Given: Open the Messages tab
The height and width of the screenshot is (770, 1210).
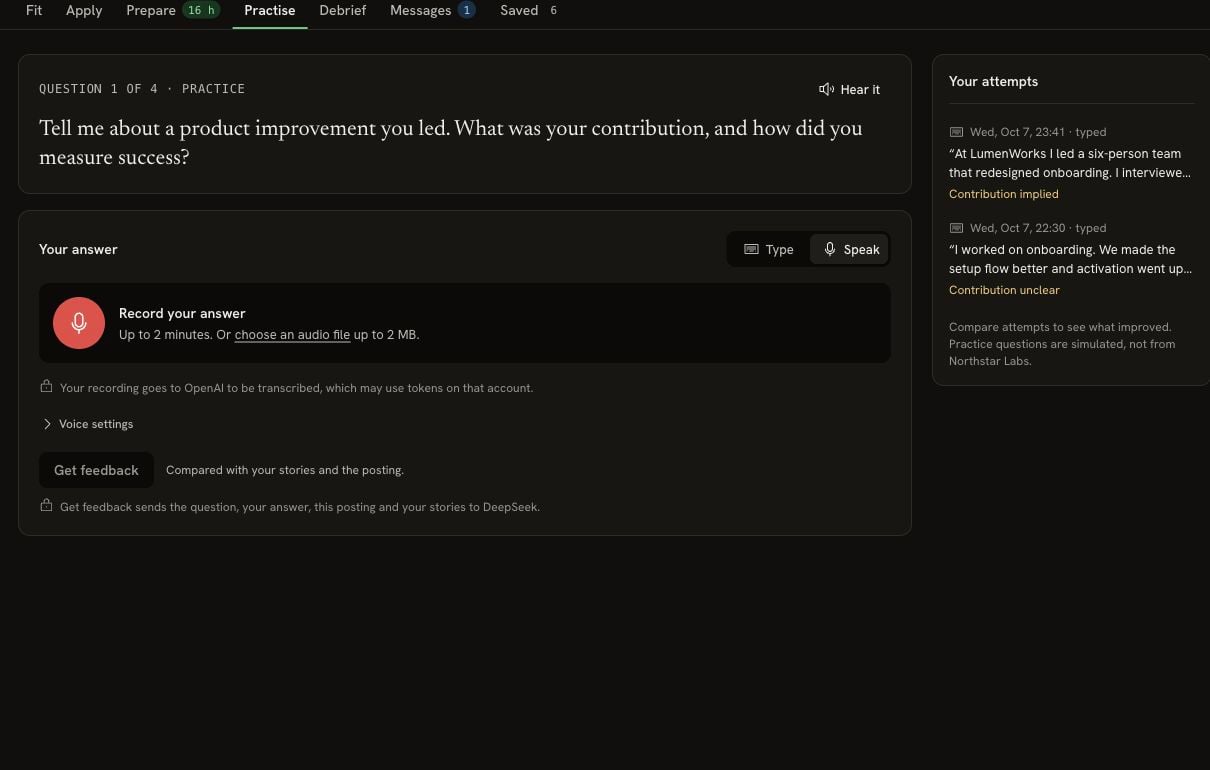Looking at the screenshot, I should coord(432,10).
